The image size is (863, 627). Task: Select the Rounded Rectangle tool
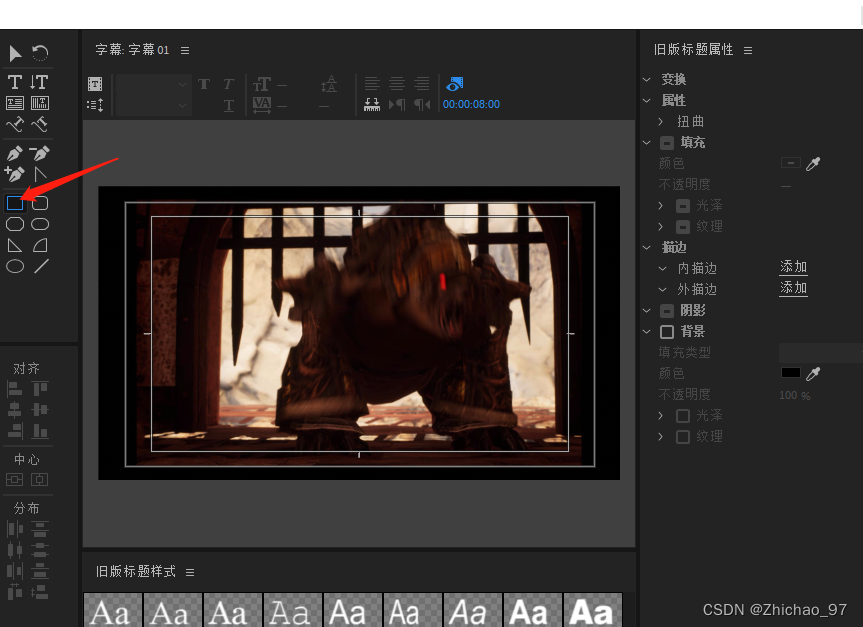point(40,203)
